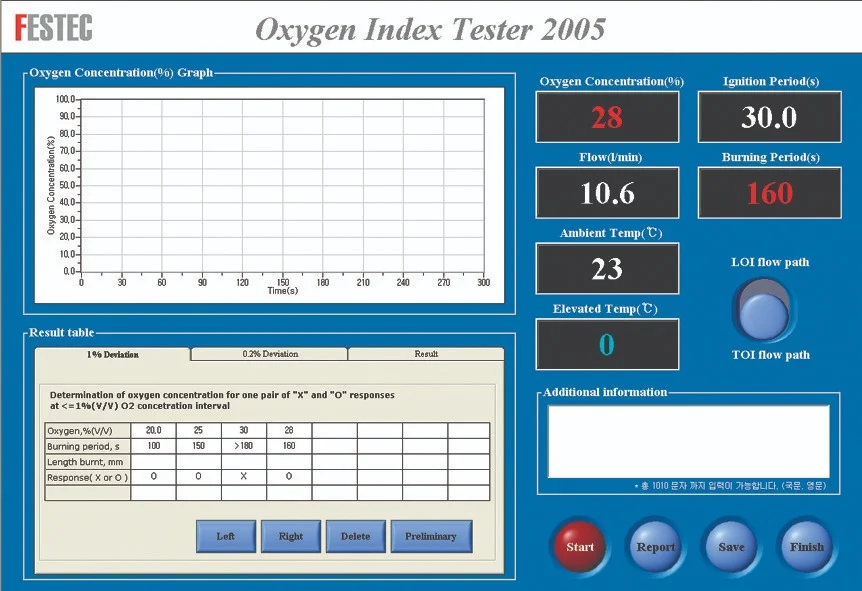Image resolution: width=862 pixels, height=591 pixels.
Task: Move selection Left in result table
Action: [226, 536]
